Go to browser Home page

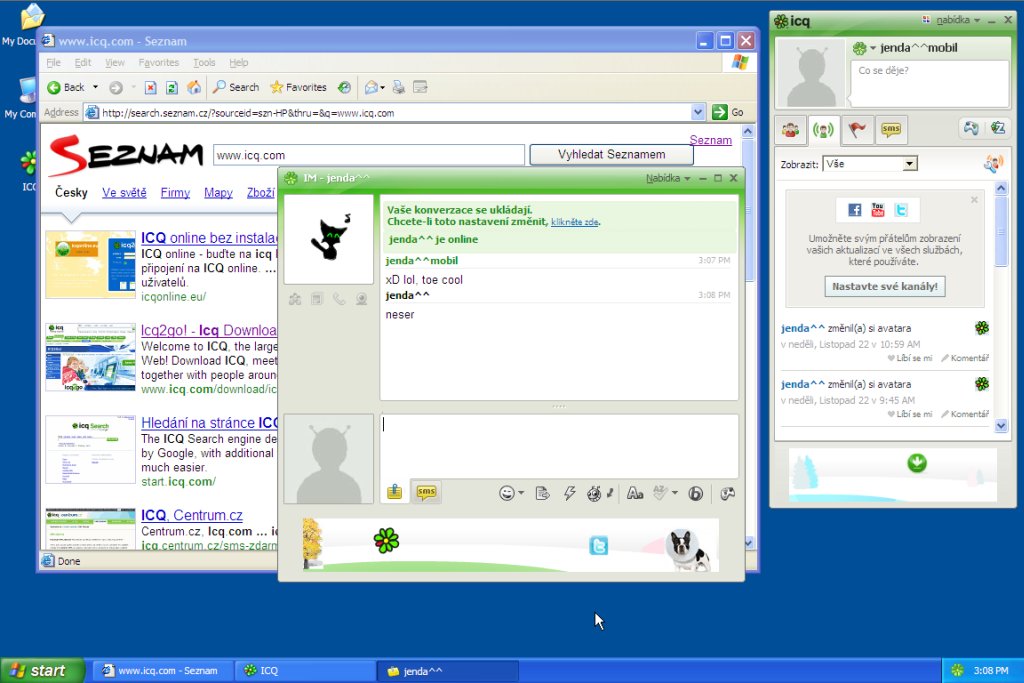[x=194, y=87]
